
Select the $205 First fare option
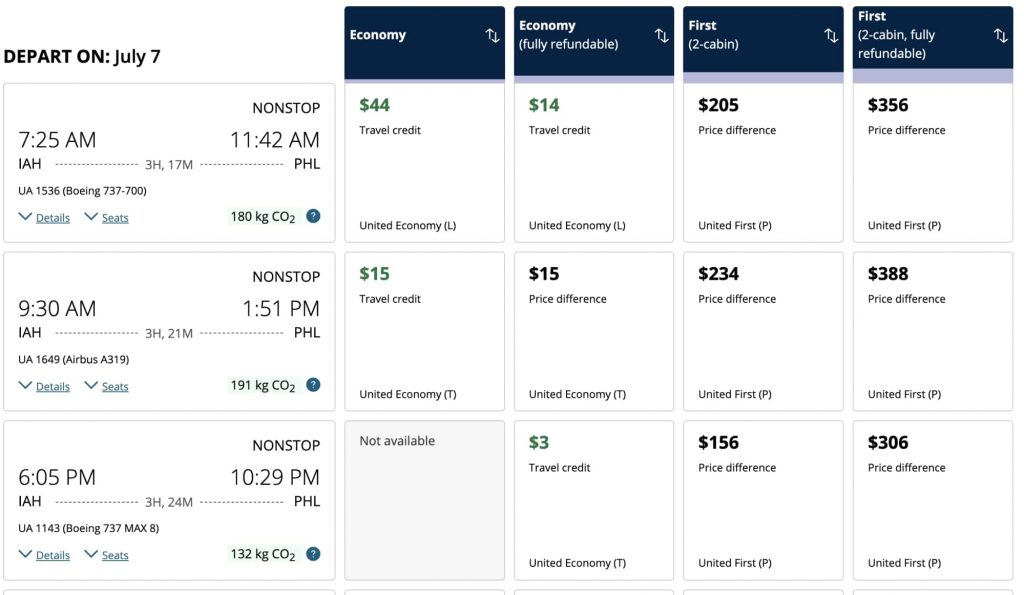[763, 163]
